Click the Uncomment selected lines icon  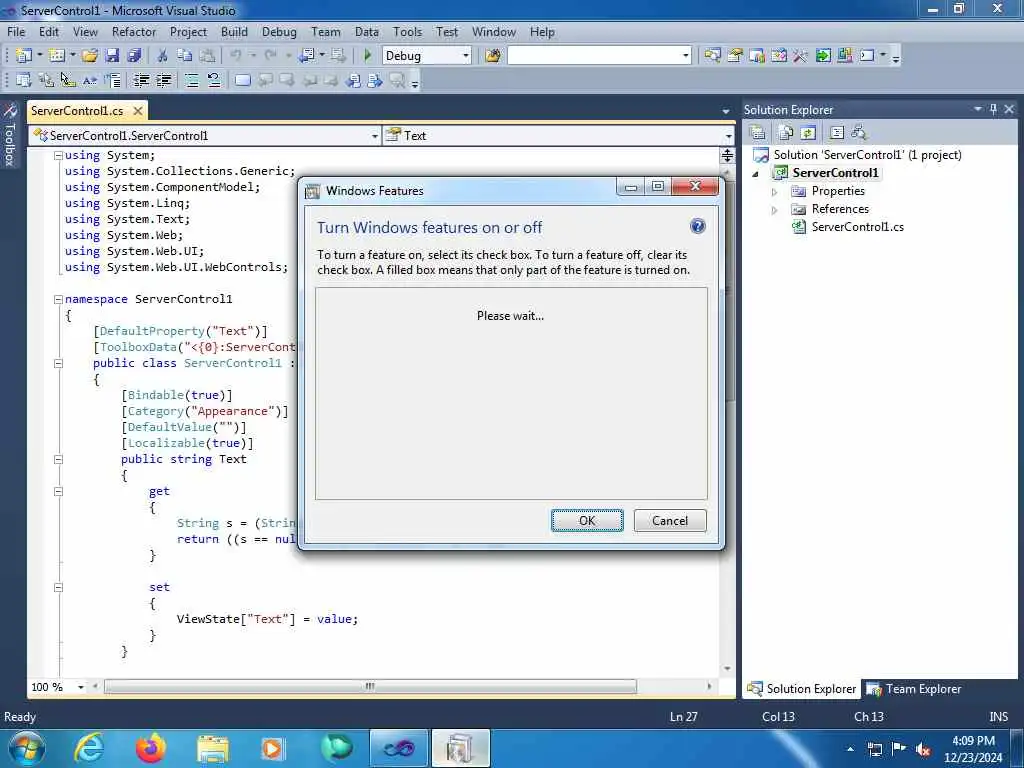point(214,80)
